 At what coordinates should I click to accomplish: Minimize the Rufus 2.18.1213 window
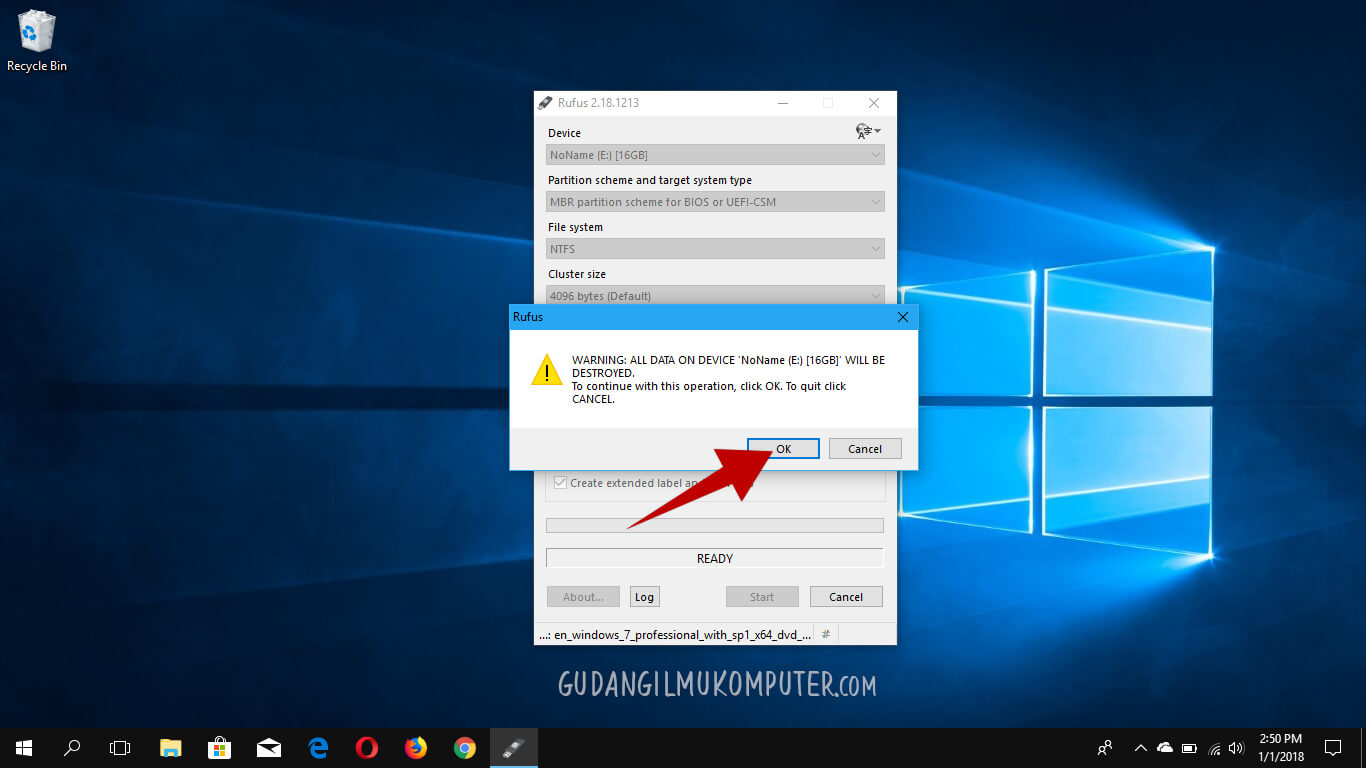point(782,103)
